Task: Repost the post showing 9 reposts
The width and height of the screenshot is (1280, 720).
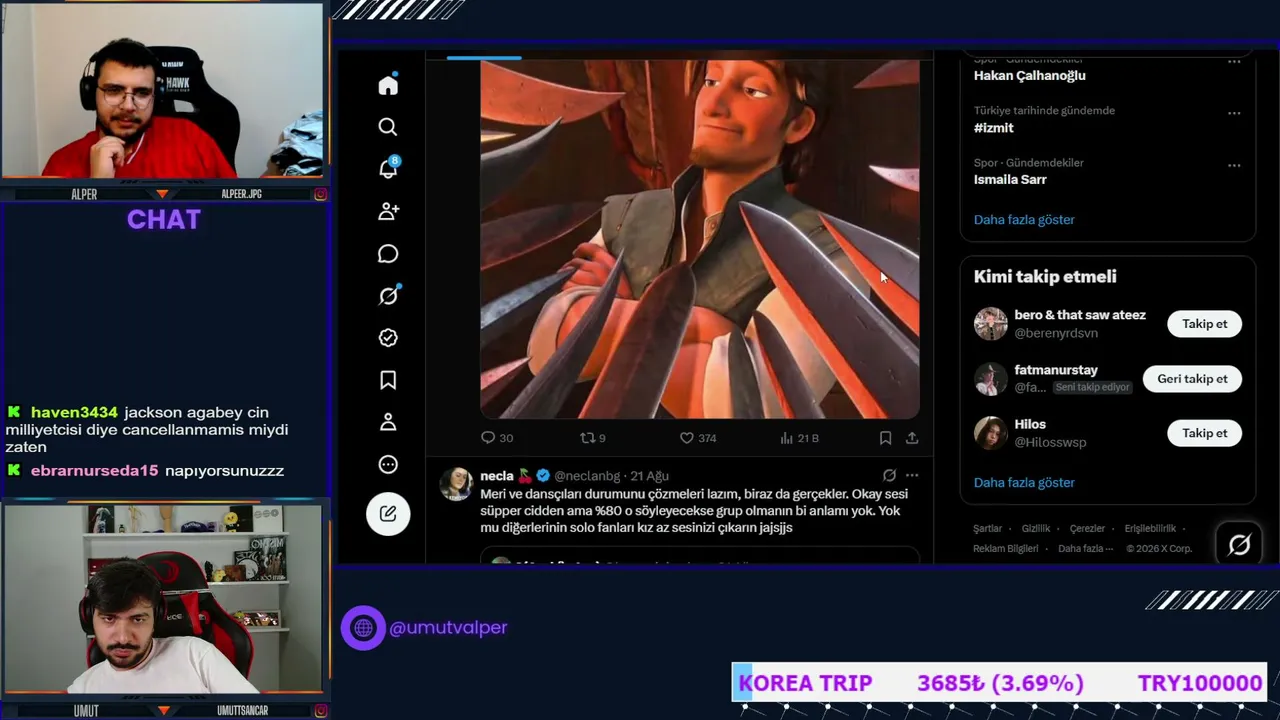Action: tap(593, 438)
